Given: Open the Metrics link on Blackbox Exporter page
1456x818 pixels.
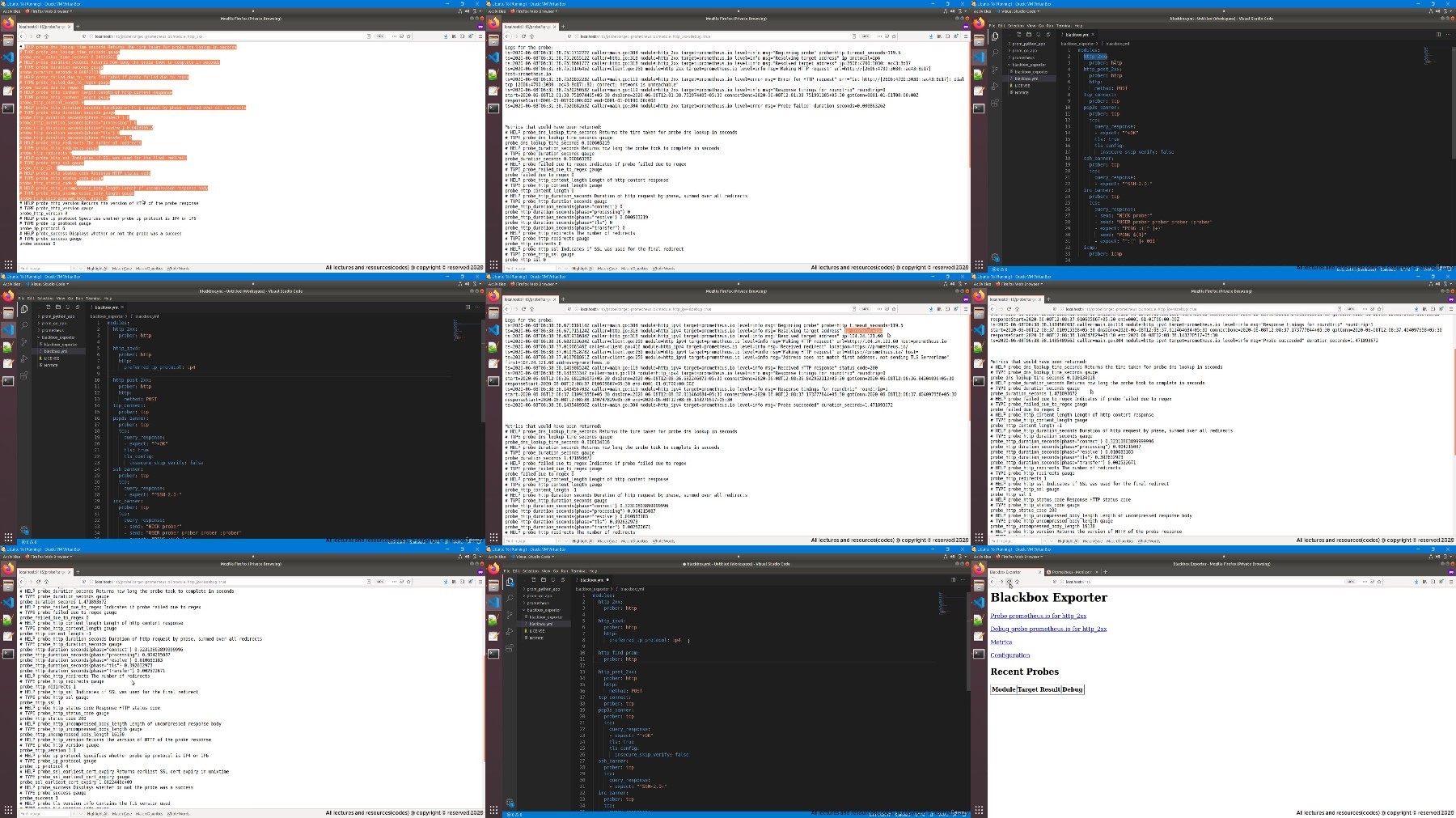Looking at the screenshot, I should [x=1001, y=642].
